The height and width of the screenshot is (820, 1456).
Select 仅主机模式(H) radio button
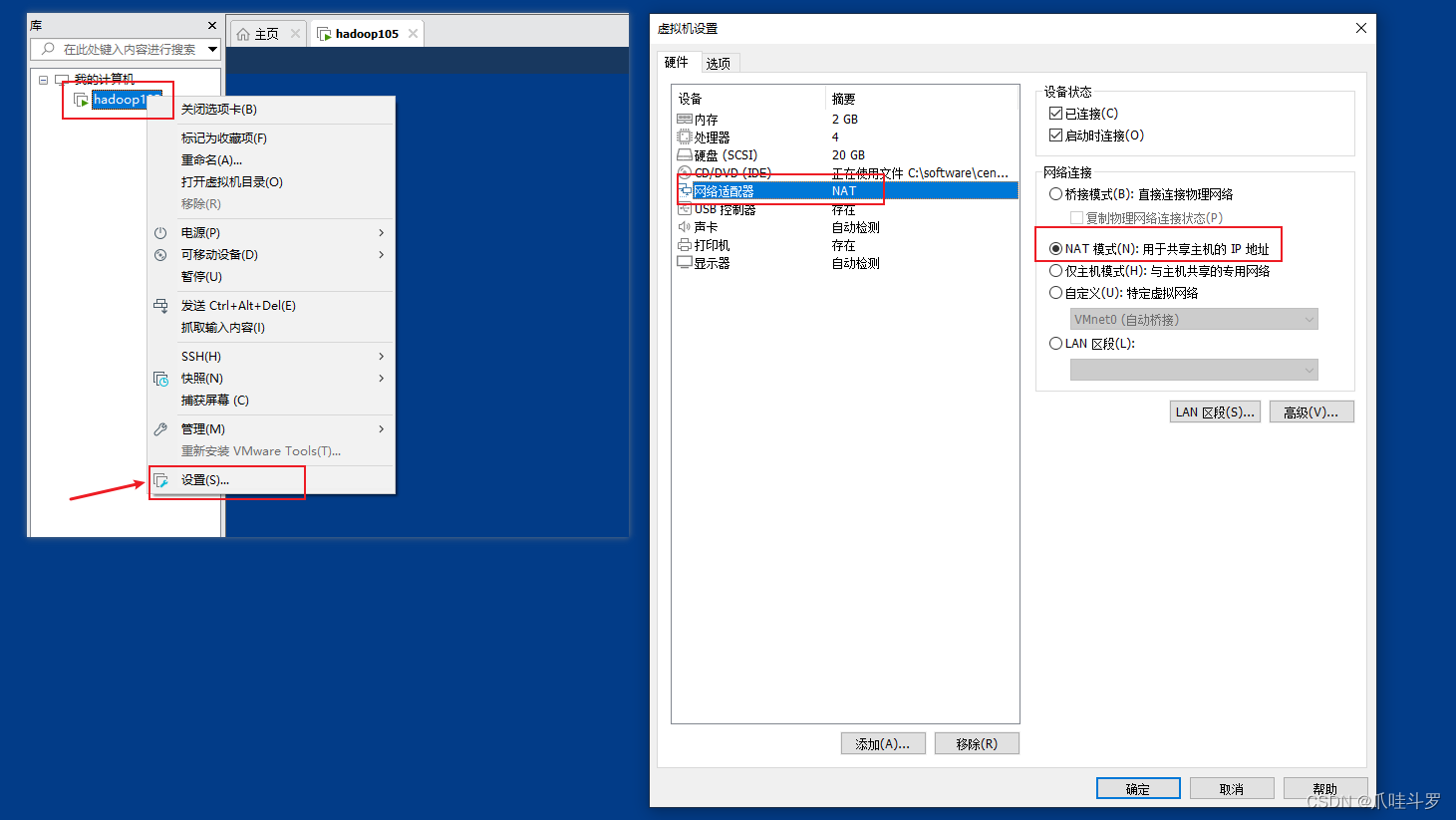(1055, 271)
